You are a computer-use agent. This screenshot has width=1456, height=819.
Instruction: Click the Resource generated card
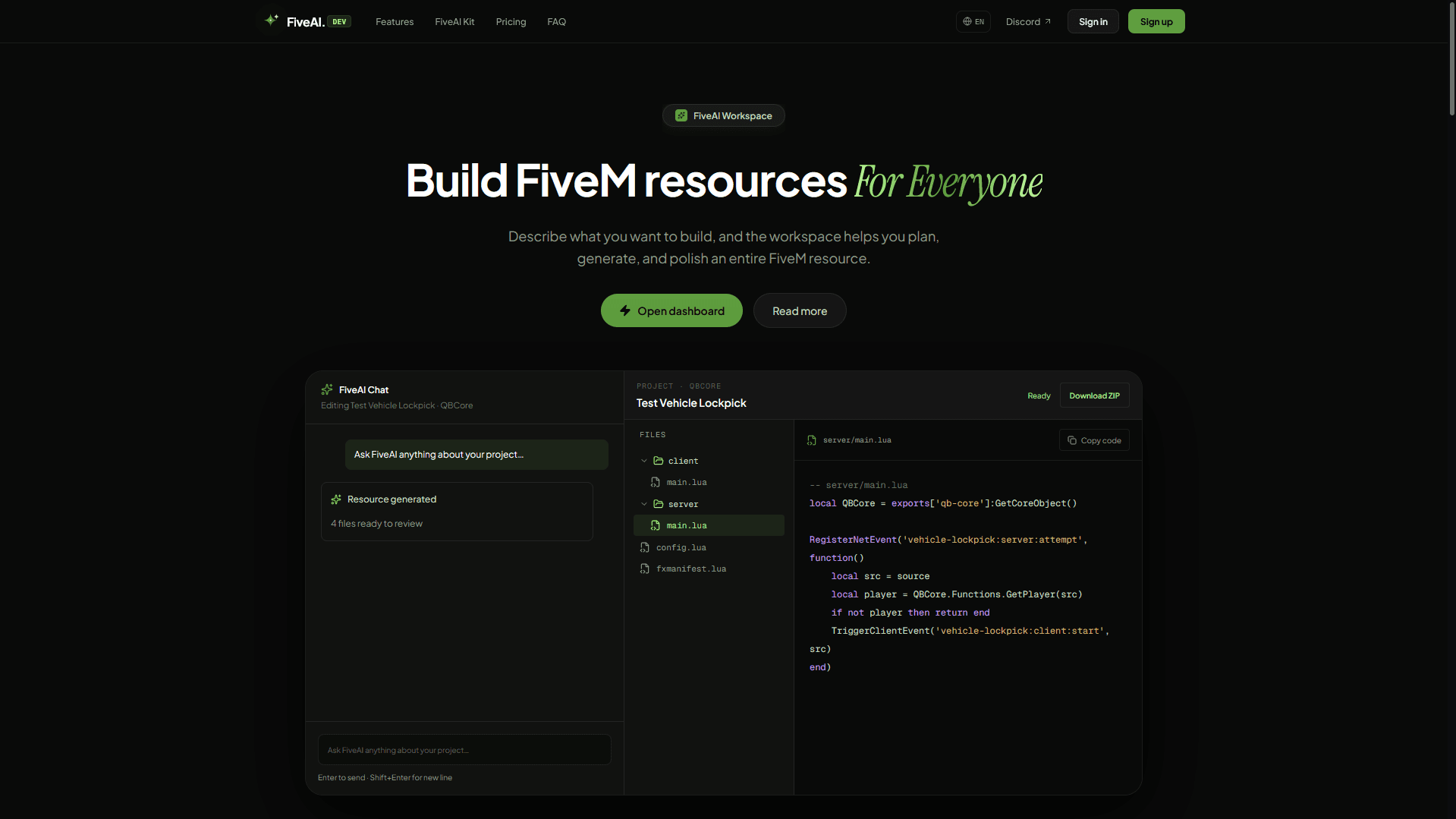tap(457, 512)
